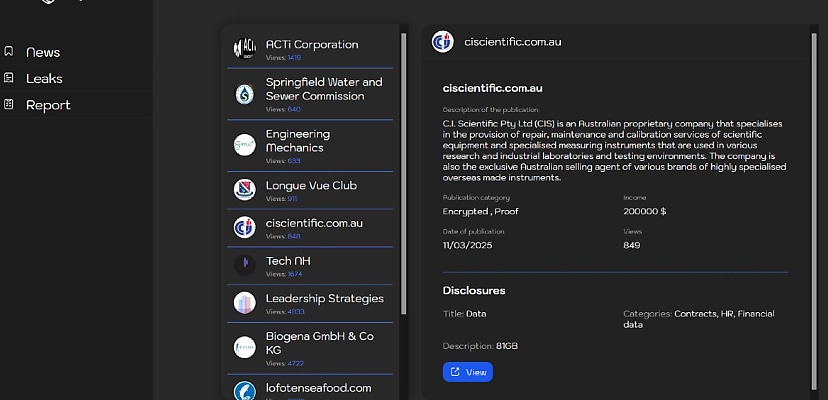Select the Biogena GmbH & Co KG logo
This screenshot has width=828, height=400.
(x=244, y=347)
